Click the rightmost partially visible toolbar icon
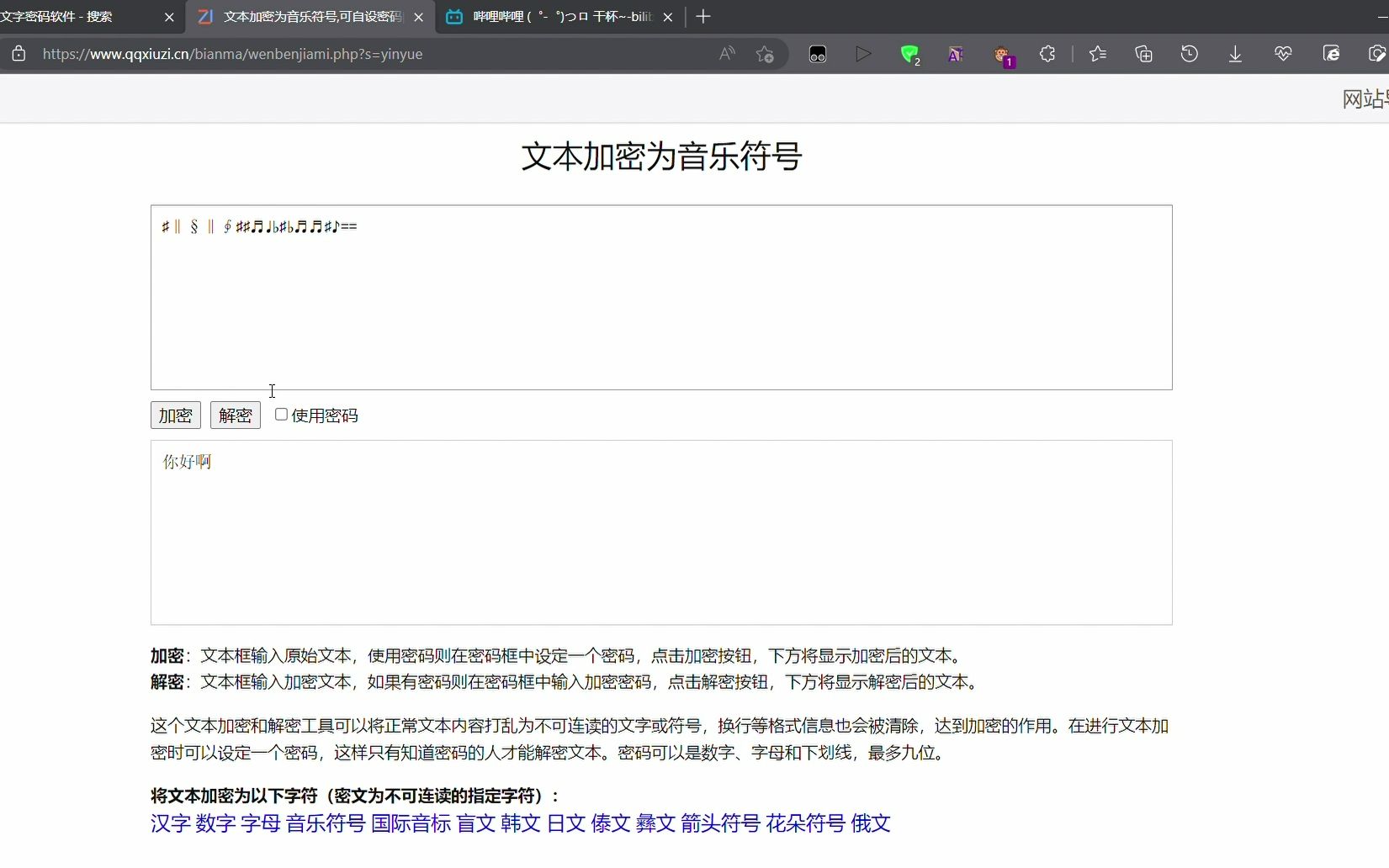 1378,54
